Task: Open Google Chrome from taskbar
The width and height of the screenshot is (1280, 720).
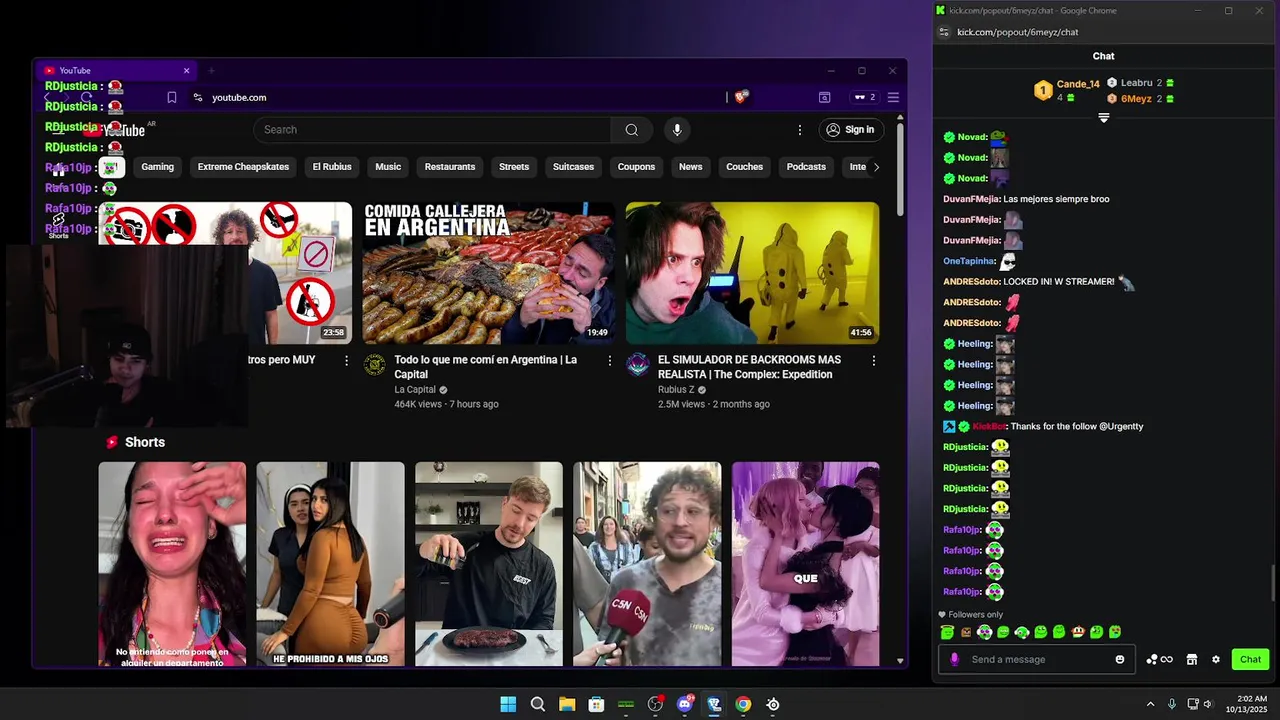Action: click(x=743, y=704)
